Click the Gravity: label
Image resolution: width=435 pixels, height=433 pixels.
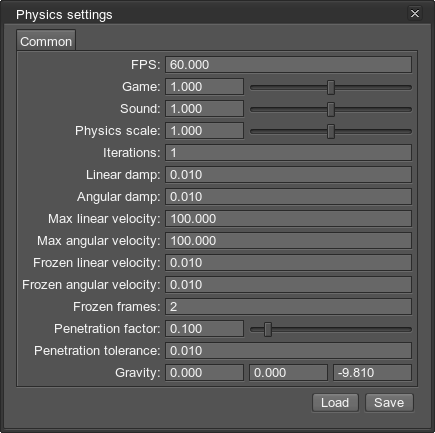click(x=138, y=373)
